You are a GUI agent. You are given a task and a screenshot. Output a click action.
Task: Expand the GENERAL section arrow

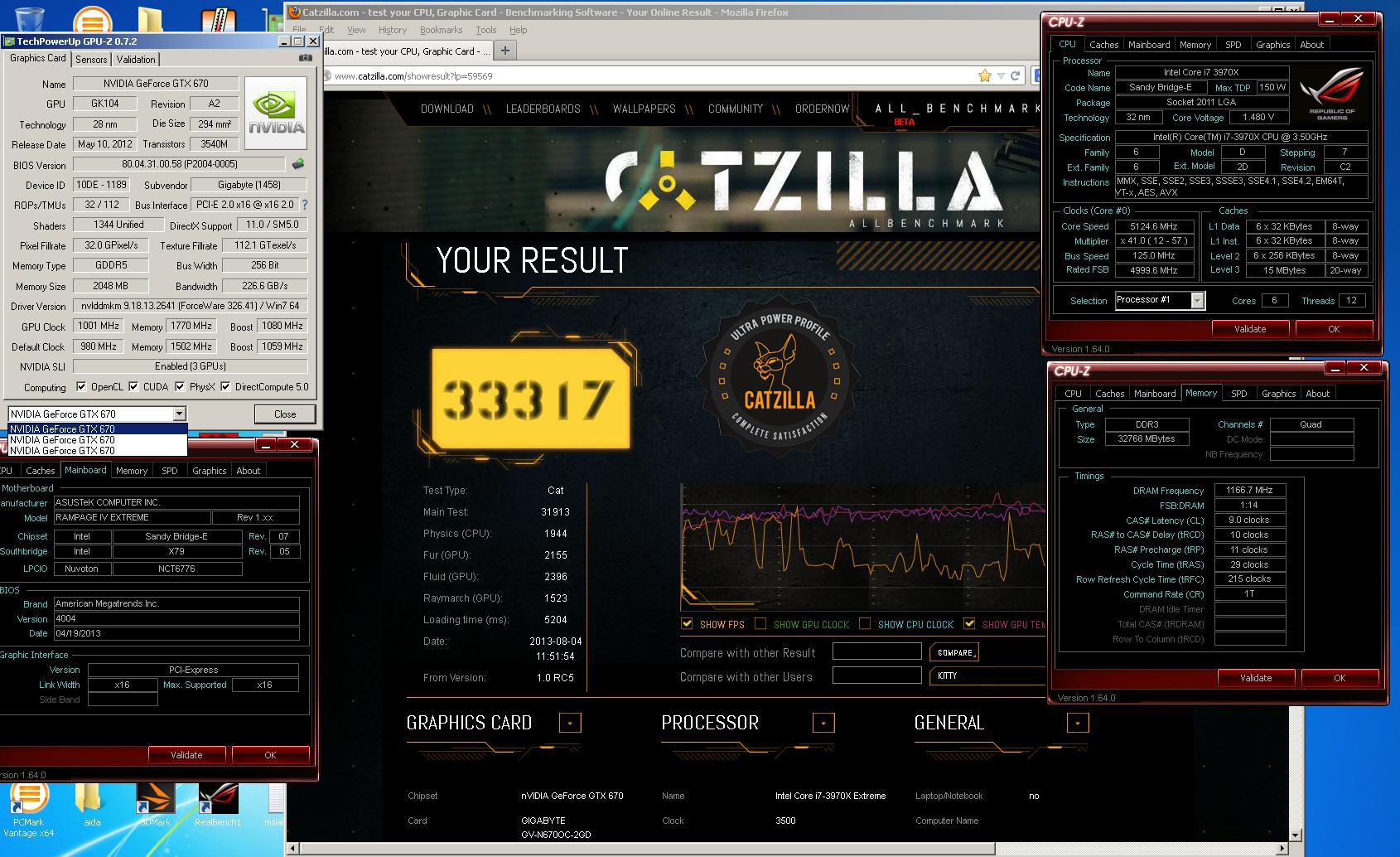point(1078,723)
